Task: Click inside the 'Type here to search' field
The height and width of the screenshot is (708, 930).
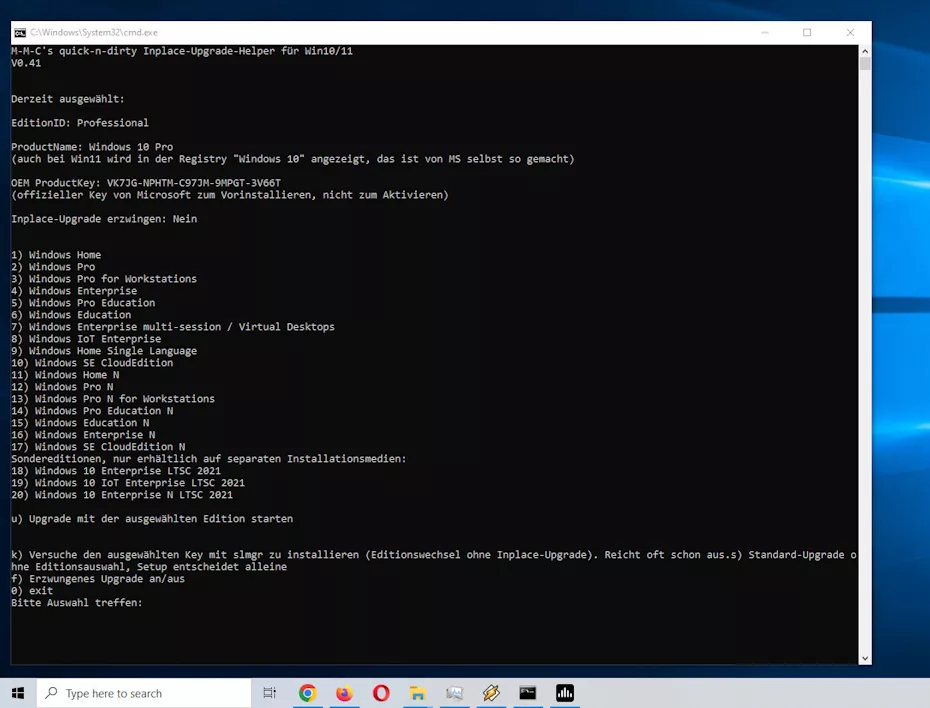Action: 140,692
